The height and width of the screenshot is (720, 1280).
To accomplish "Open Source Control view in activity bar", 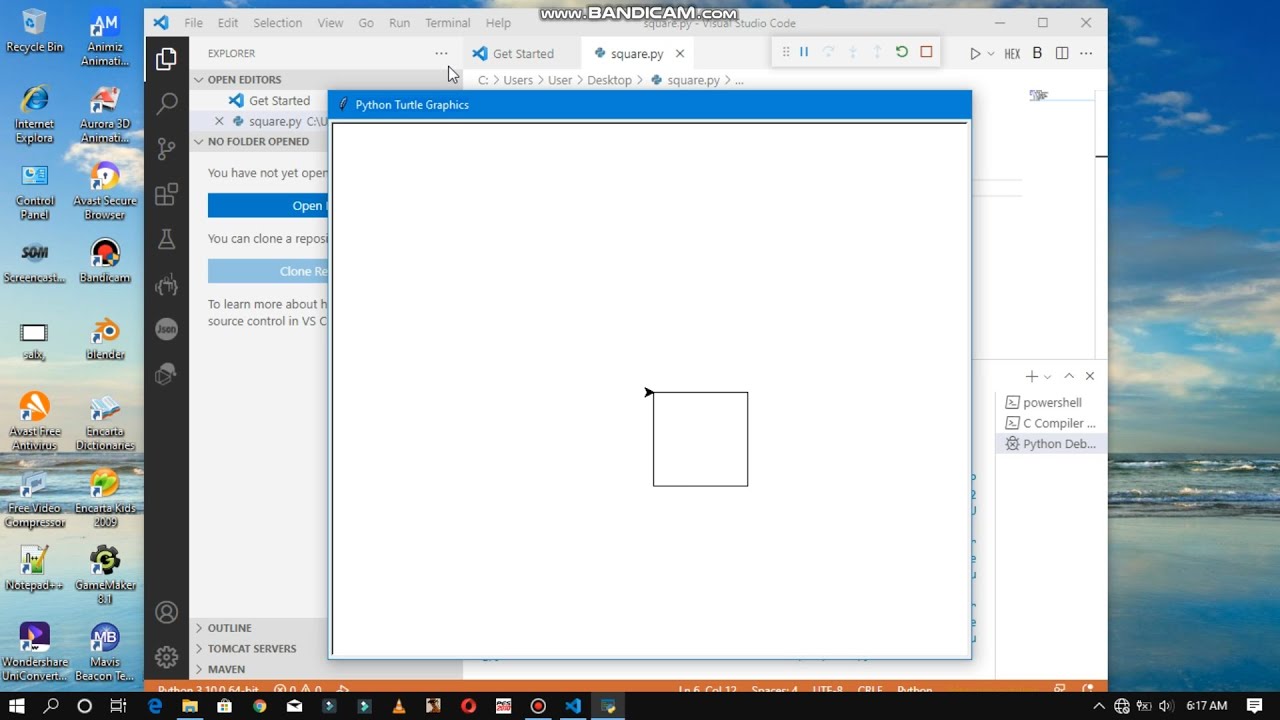I will (166, 149).
